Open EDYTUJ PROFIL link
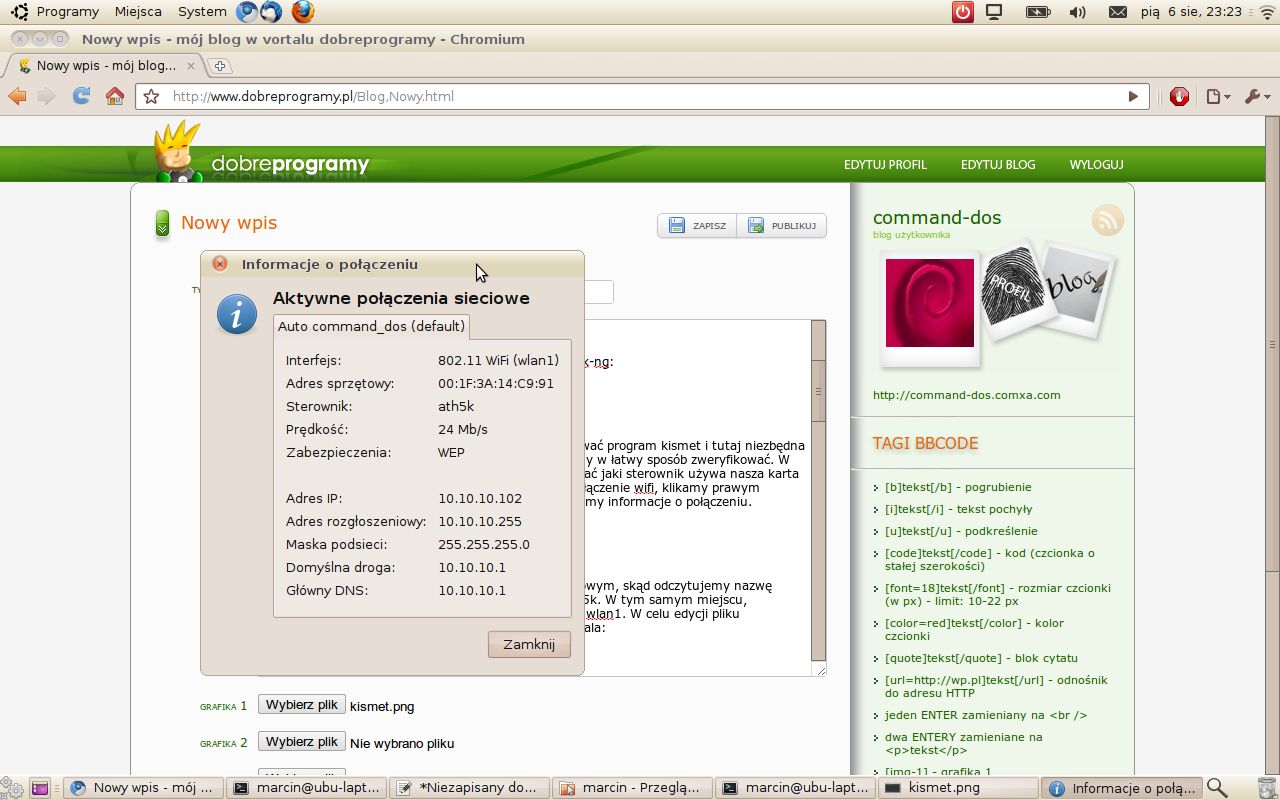 coord(885,165)
